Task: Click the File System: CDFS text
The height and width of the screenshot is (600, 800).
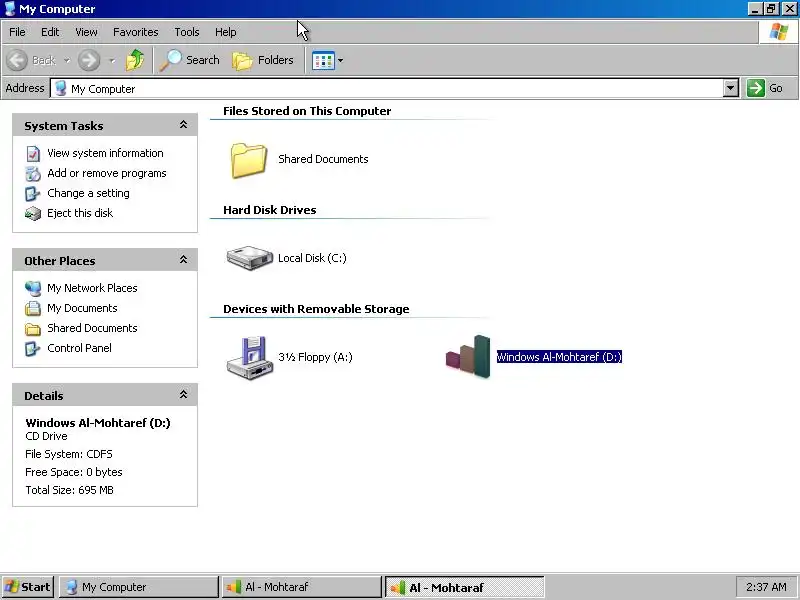Action: click(x=69, y=454)
